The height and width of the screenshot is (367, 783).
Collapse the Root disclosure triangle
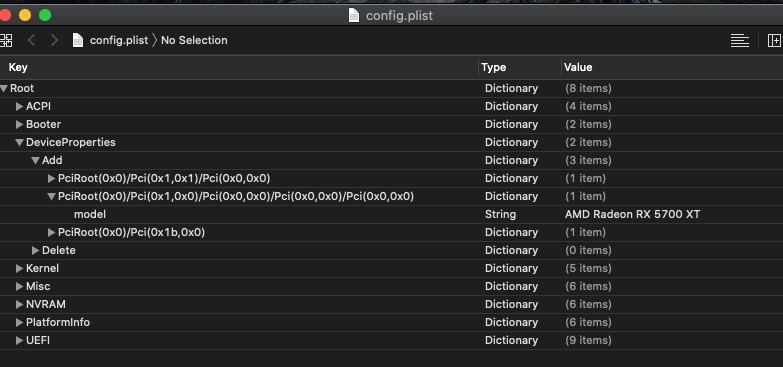4,89
